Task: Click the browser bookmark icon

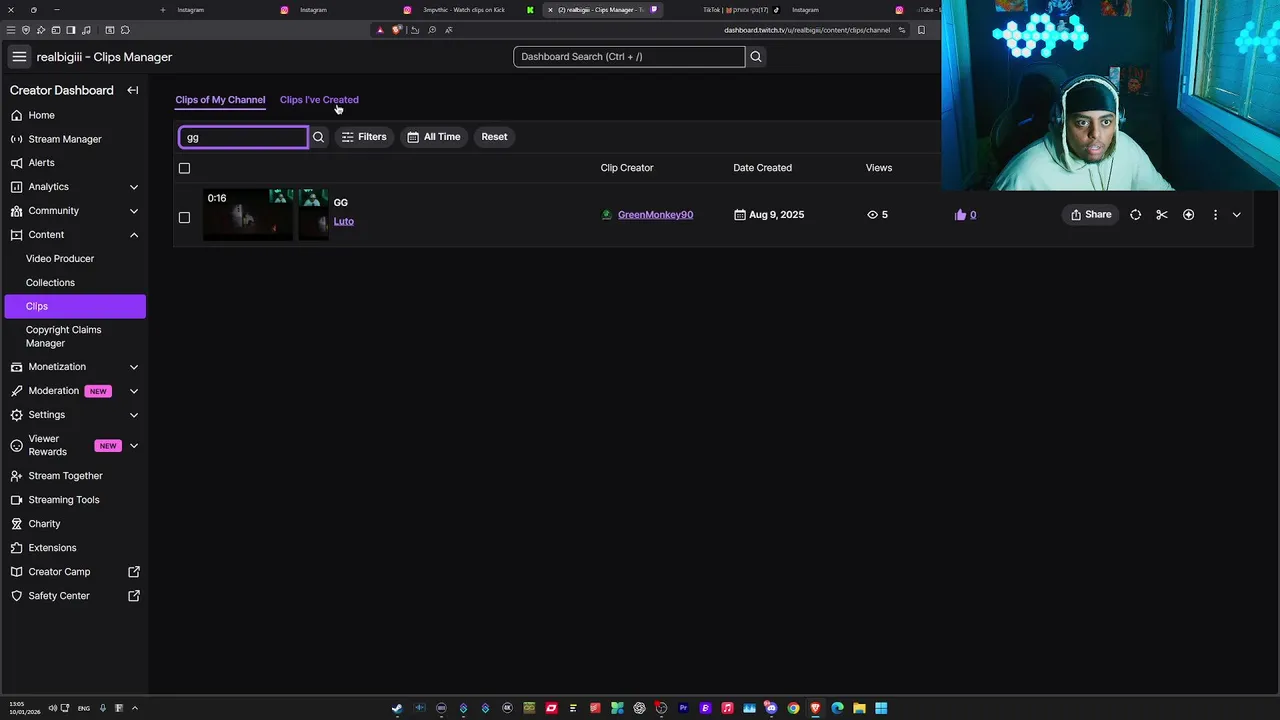Action: 921,30
